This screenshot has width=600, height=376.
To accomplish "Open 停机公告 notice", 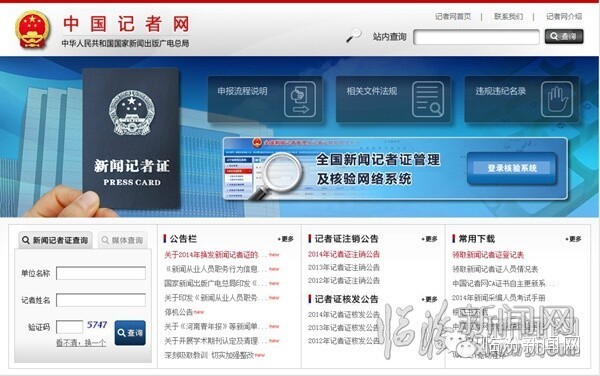I will tap(179, 312).
